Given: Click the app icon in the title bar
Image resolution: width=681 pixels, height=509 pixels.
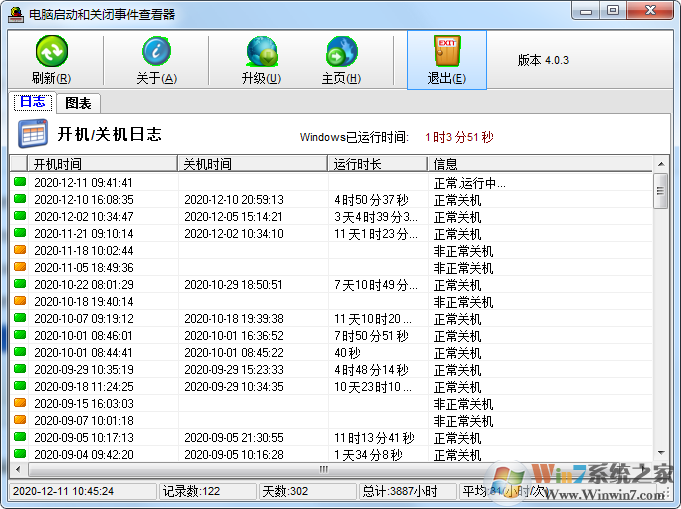Looking at the screenshot, I should pos(13,11).
